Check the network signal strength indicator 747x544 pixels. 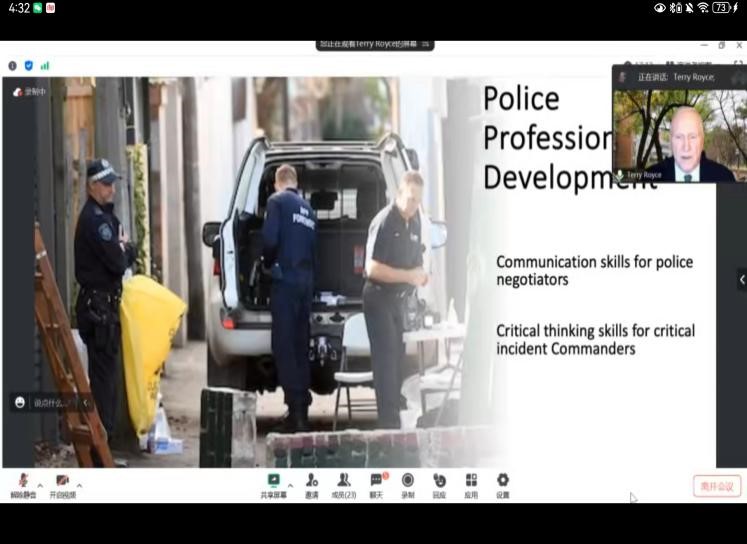pyautogui.click(x=45, y=66)
